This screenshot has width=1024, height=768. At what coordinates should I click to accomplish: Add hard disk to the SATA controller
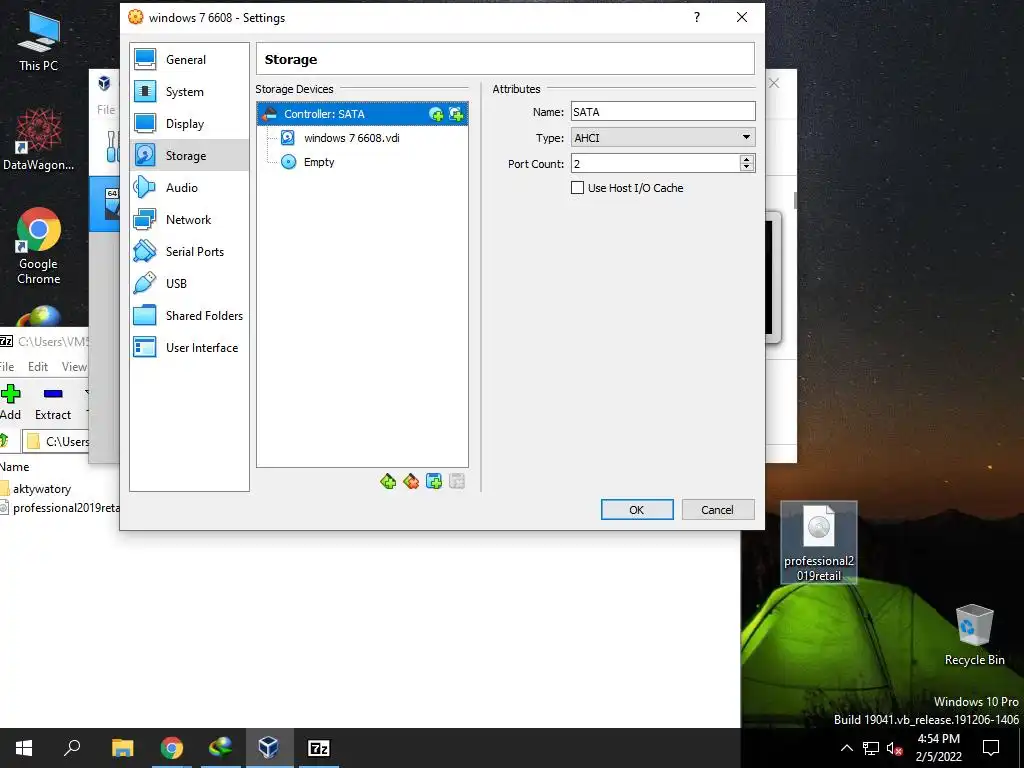point(456,114)
